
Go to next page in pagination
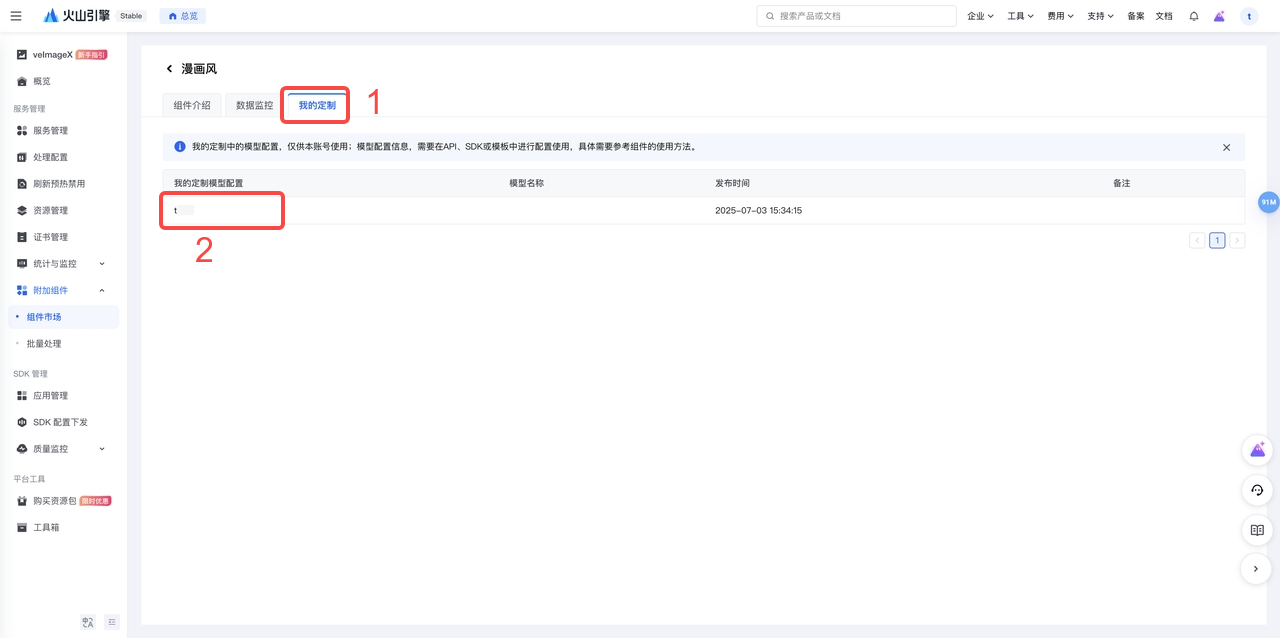(x=1237, y=240)
